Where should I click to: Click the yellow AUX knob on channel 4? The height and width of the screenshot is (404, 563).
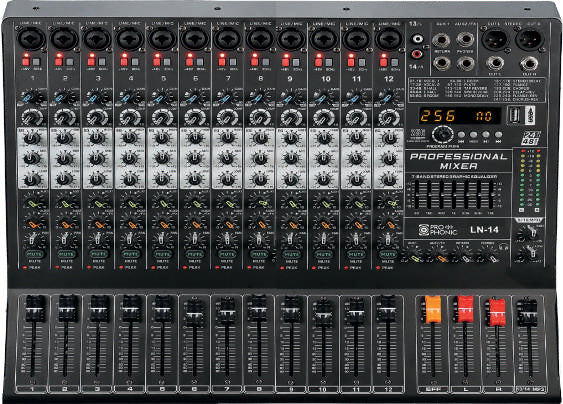(131, 204)
